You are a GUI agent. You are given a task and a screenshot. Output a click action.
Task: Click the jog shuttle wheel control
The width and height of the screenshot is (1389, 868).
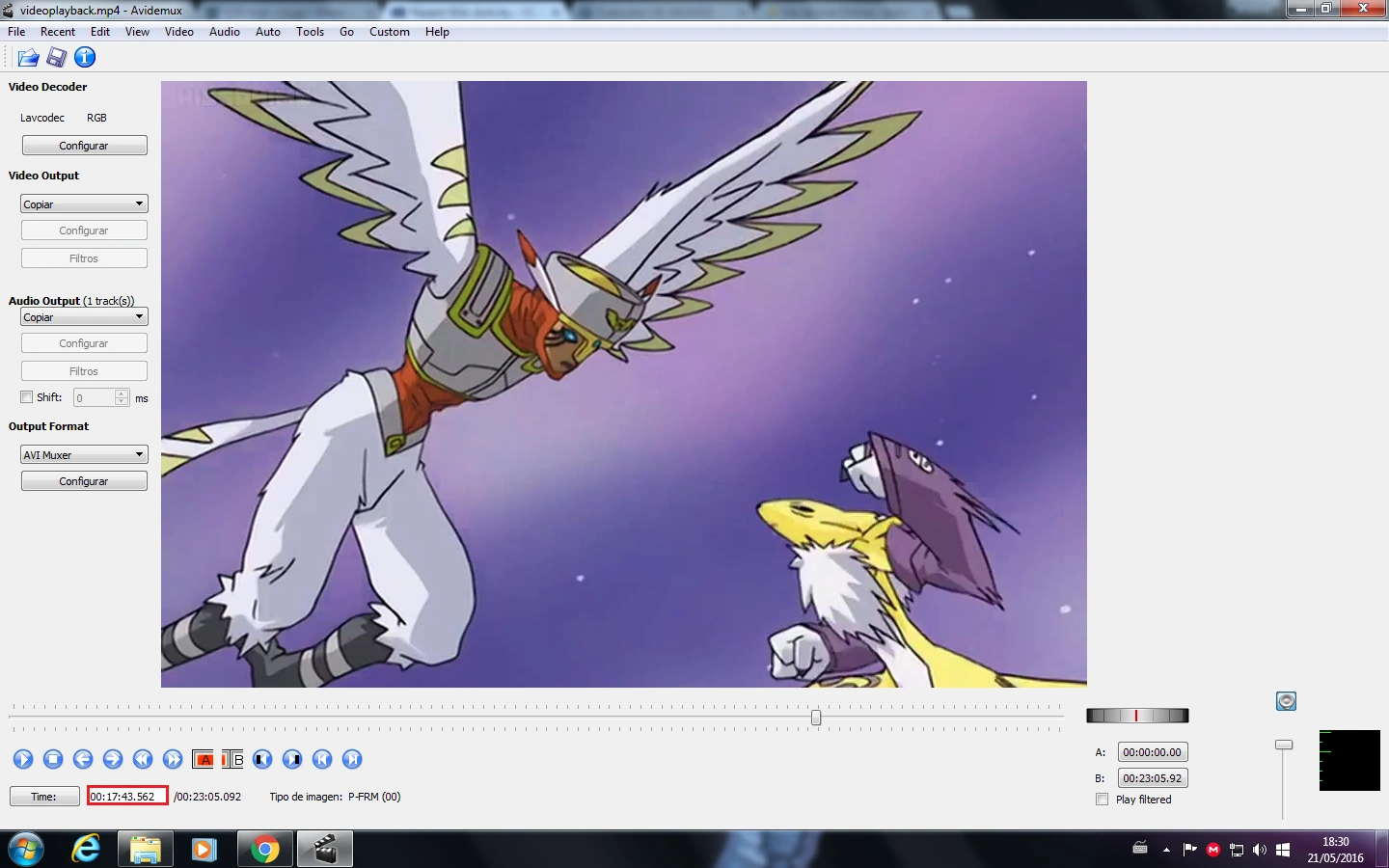[x=1137, y=716]
